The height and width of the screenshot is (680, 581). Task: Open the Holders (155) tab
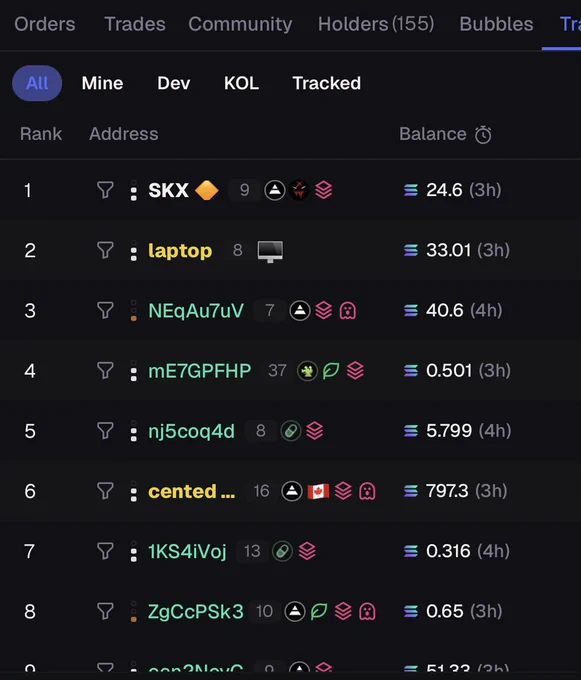(x=376, y=24)
